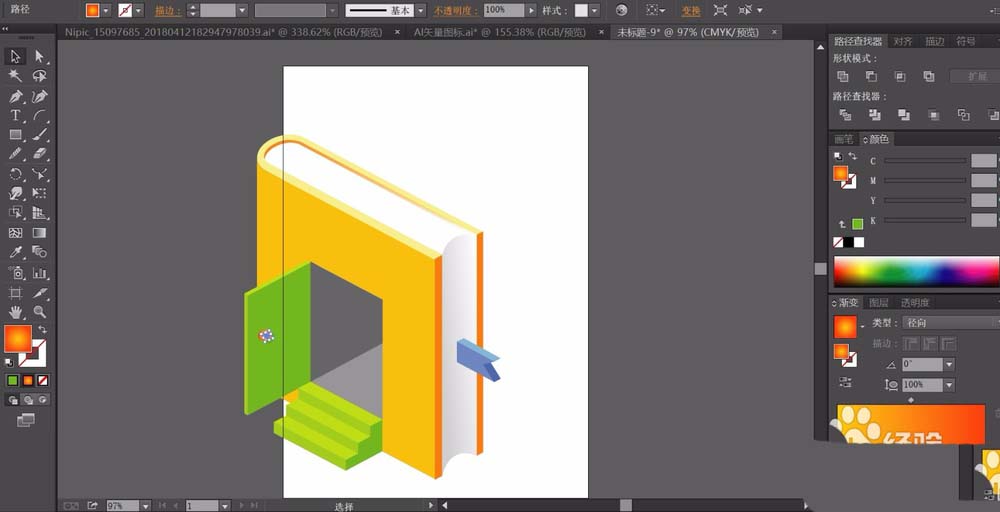Select the Pen tool
Screen dimensions: 1000x512
[x=15, y=96]
